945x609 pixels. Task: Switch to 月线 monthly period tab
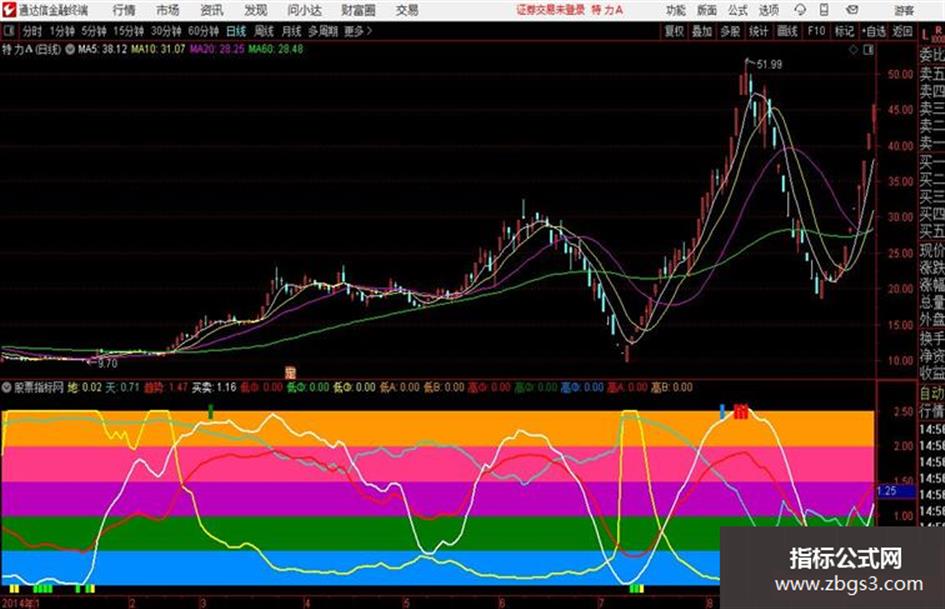pos(292,31)
